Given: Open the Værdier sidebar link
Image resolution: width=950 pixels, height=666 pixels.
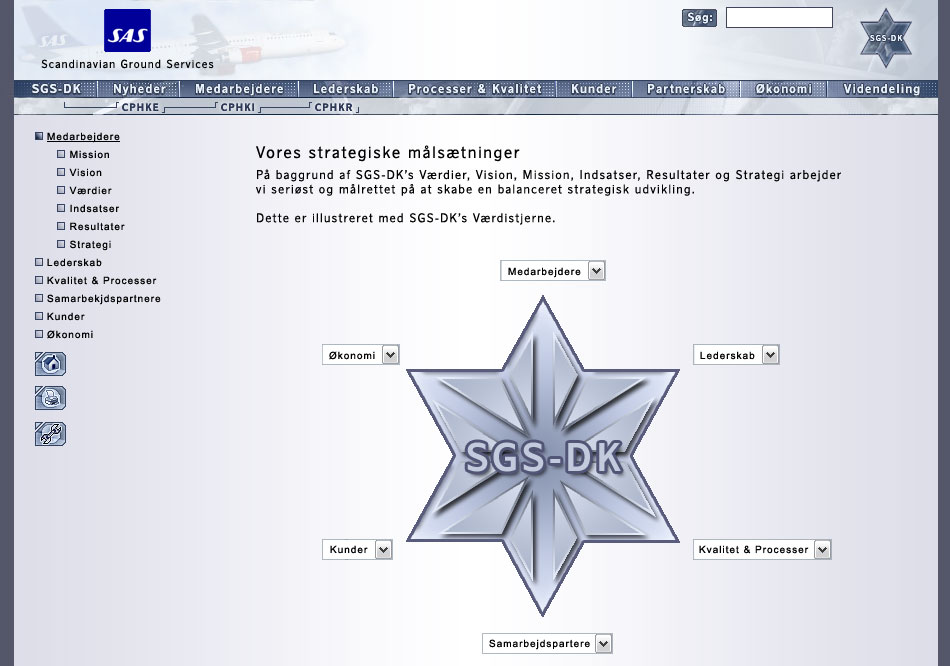Looking at the screenshot, I should click(x=90, y=190).
